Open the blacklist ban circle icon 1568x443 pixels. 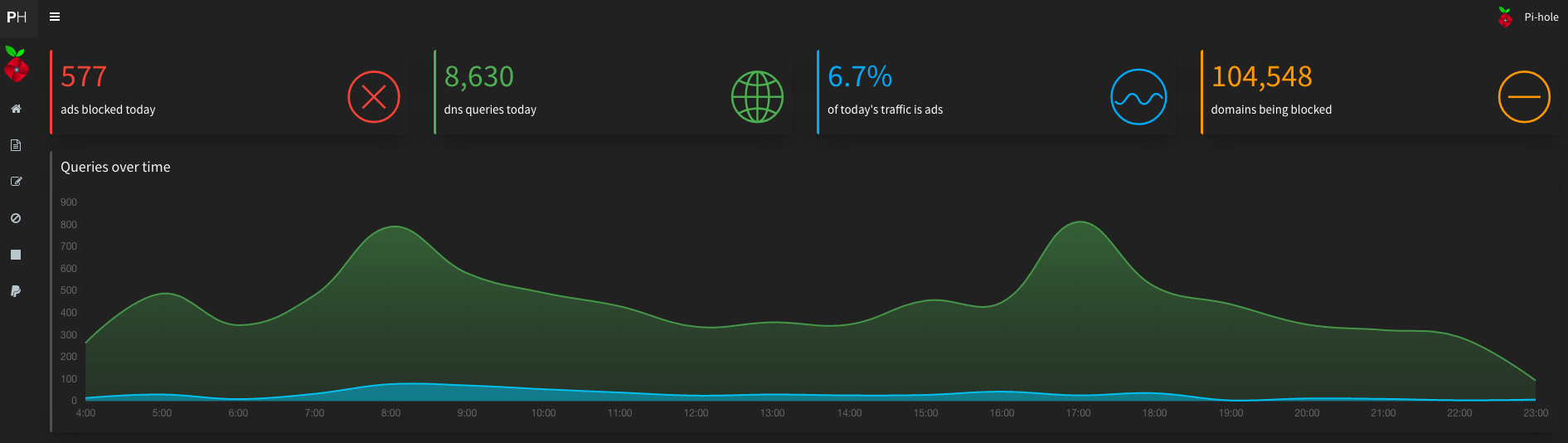tap(16, 218)
